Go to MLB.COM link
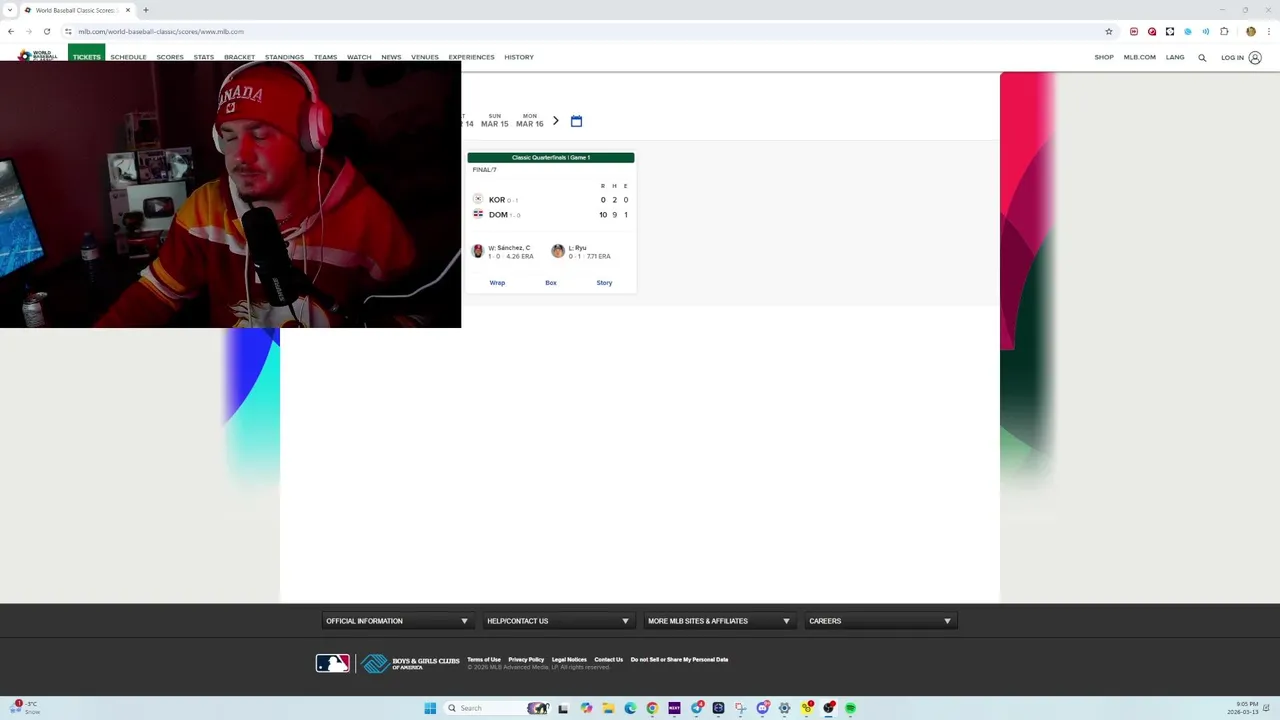 1140,57
